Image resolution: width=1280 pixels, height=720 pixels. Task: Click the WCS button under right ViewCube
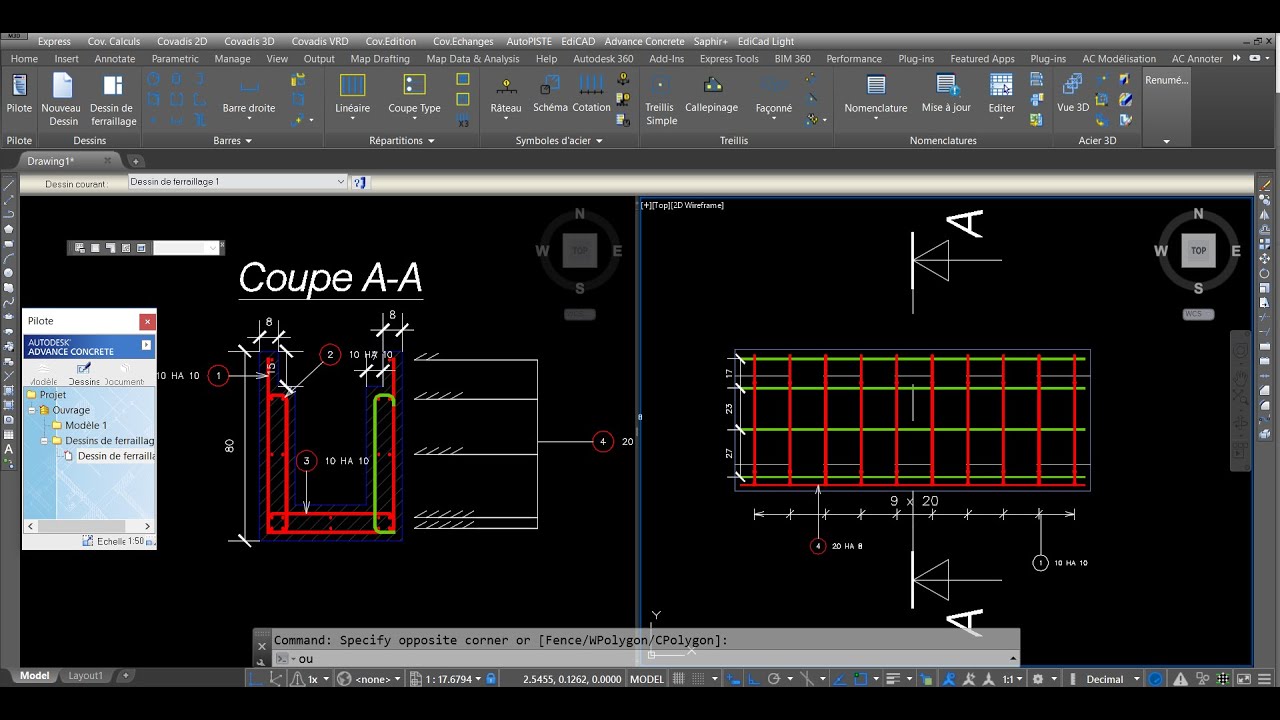coord(1198,314)
